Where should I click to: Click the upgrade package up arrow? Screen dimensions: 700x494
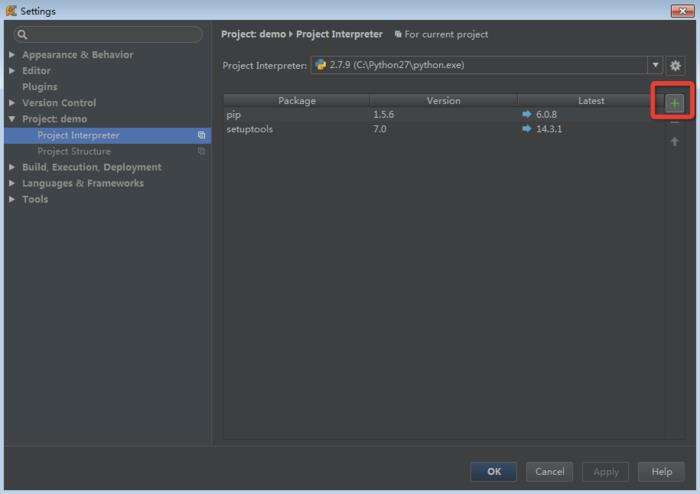click(x=675, y=141)
